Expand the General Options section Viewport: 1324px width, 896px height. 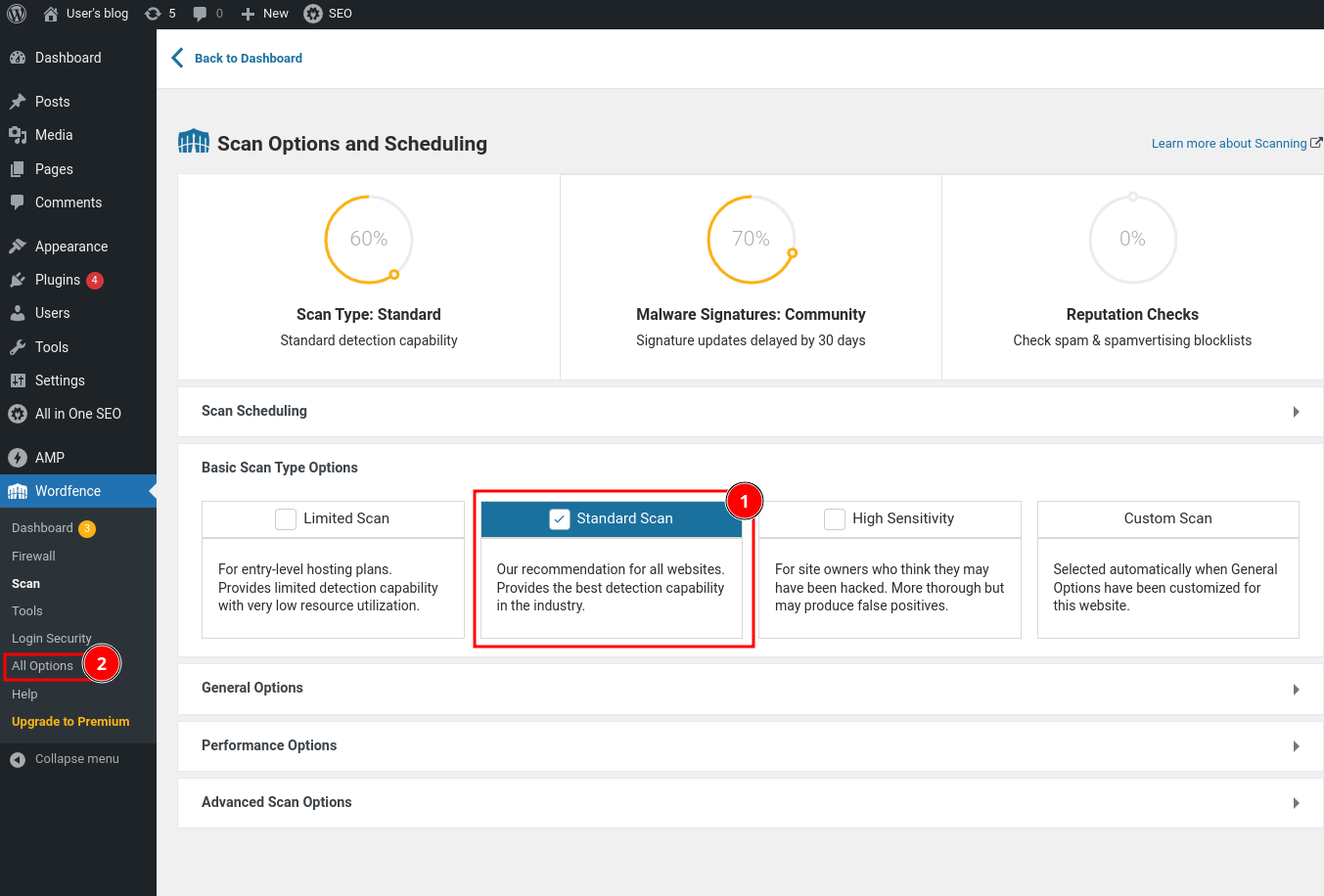click(1296, 690)
